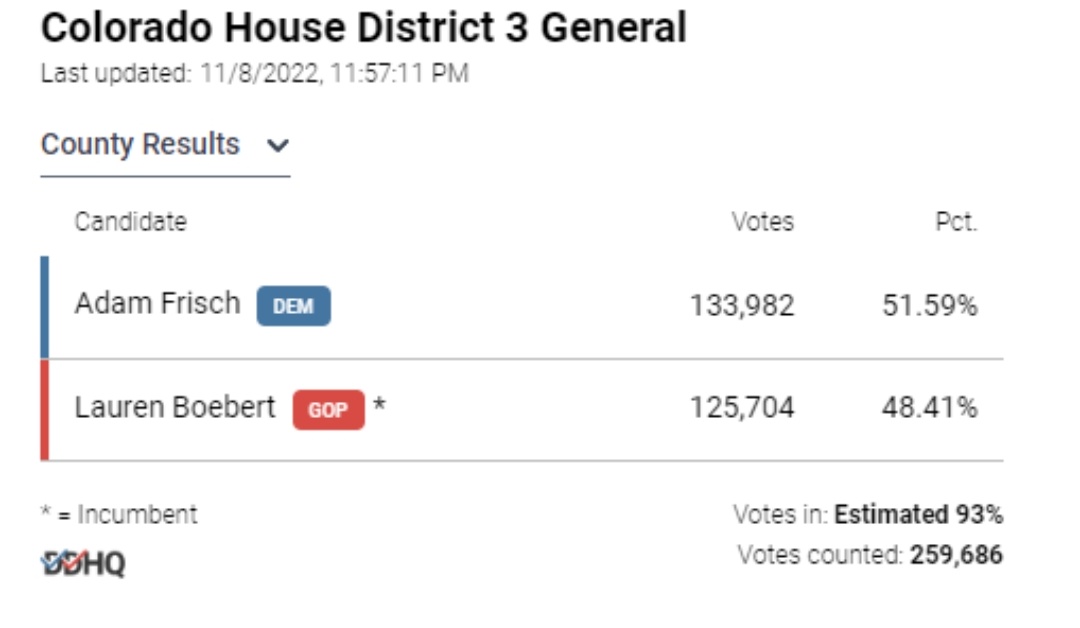This screenshot has width=1080, height=628.
Task: Click the Pct. column header
Action: [x=956, y=222]
